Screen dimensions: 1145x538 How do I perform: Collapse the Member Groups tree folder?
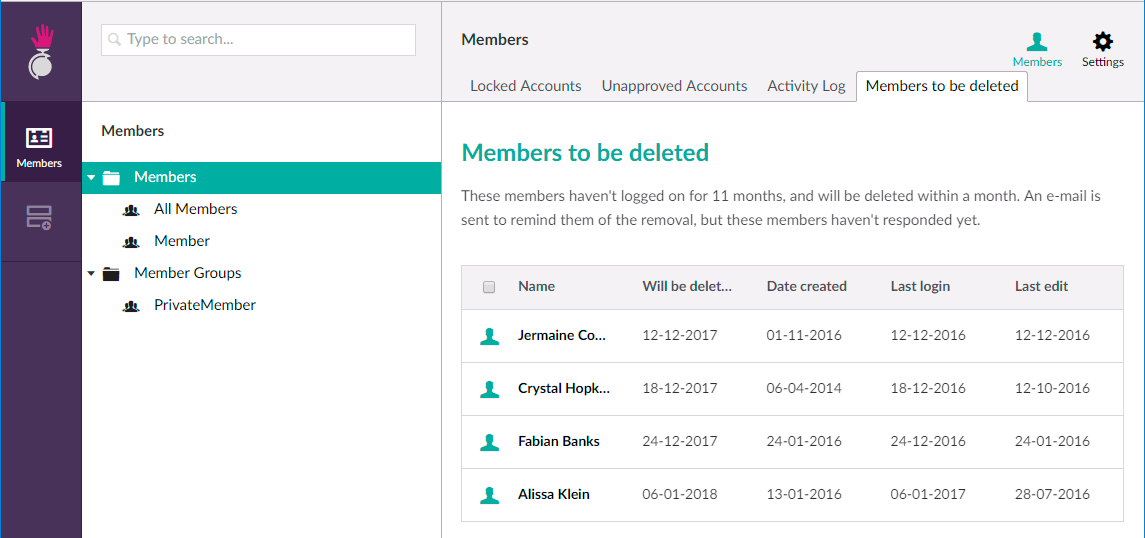coord(92,274)
